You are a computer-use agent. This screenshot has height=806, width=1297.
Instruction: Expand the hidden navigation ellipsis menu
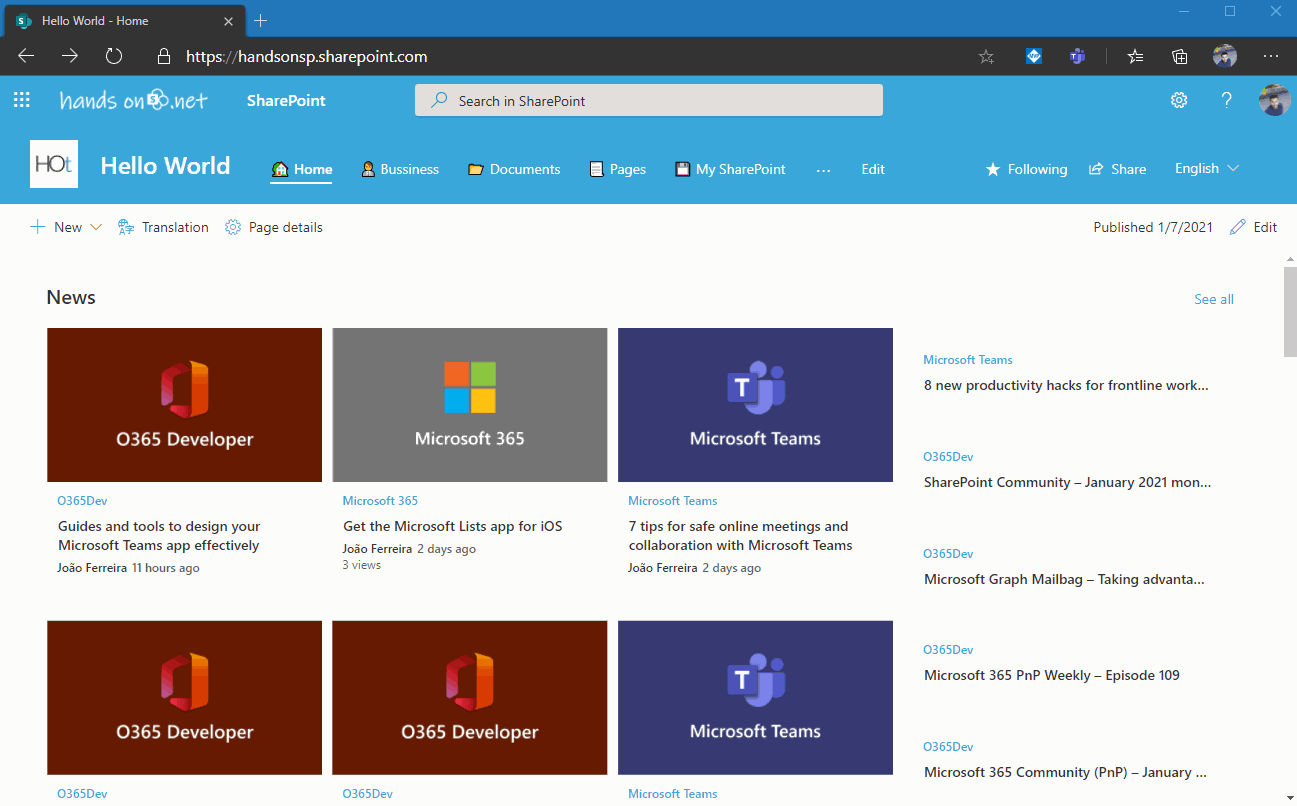click(x=823, y=169)
